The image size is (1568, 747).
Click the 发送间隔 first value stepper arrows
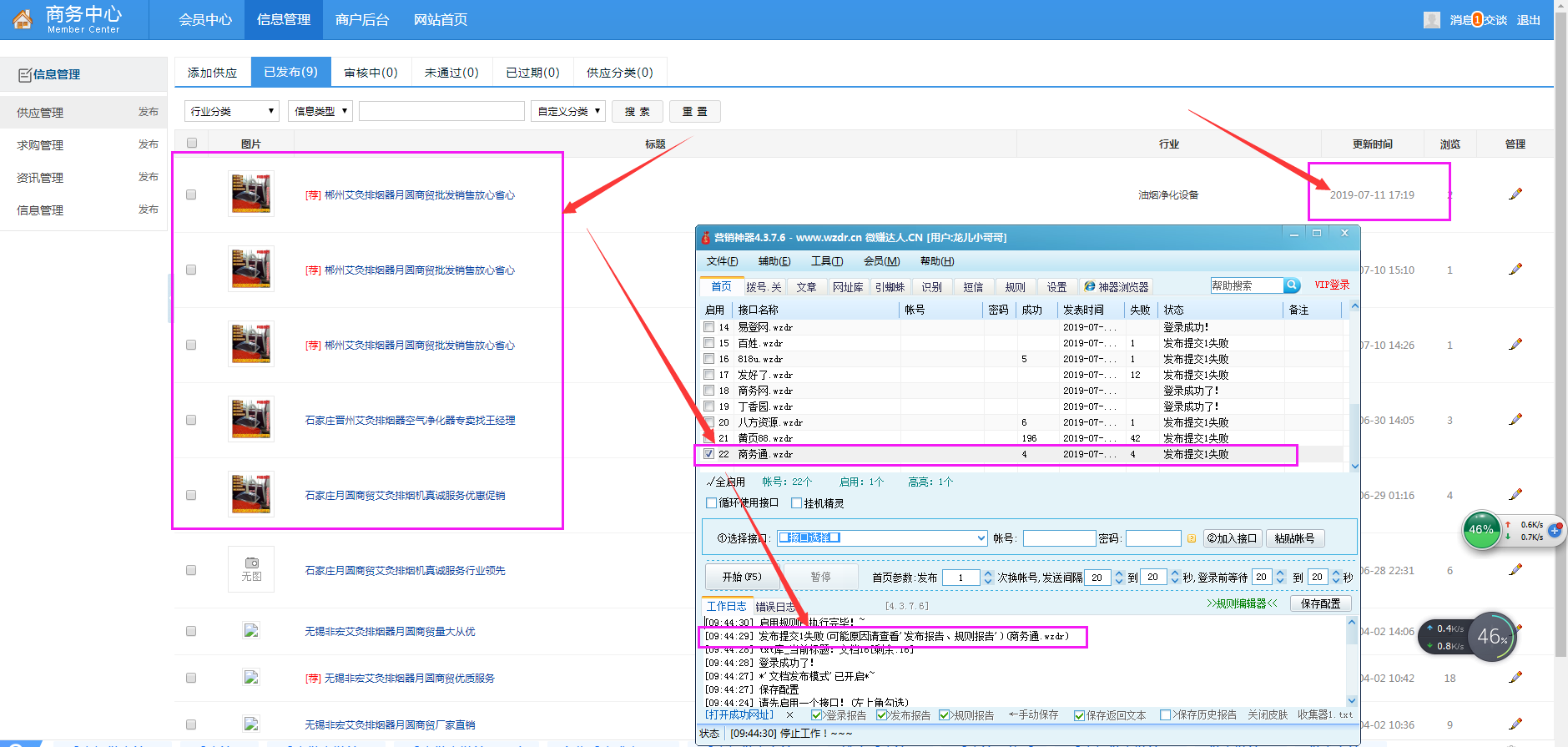tap(1119, 577)
